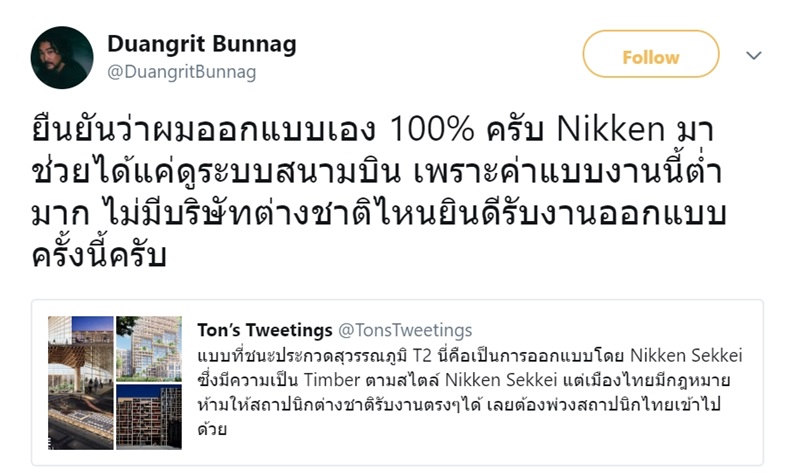
Task: Click the @TonsTweetings handle in quote
Action: (x=405, y=331)
